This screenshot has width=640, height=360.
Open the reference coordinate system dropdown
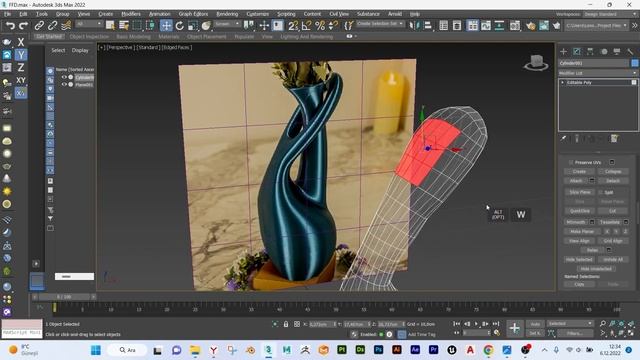tap(227, 24)
